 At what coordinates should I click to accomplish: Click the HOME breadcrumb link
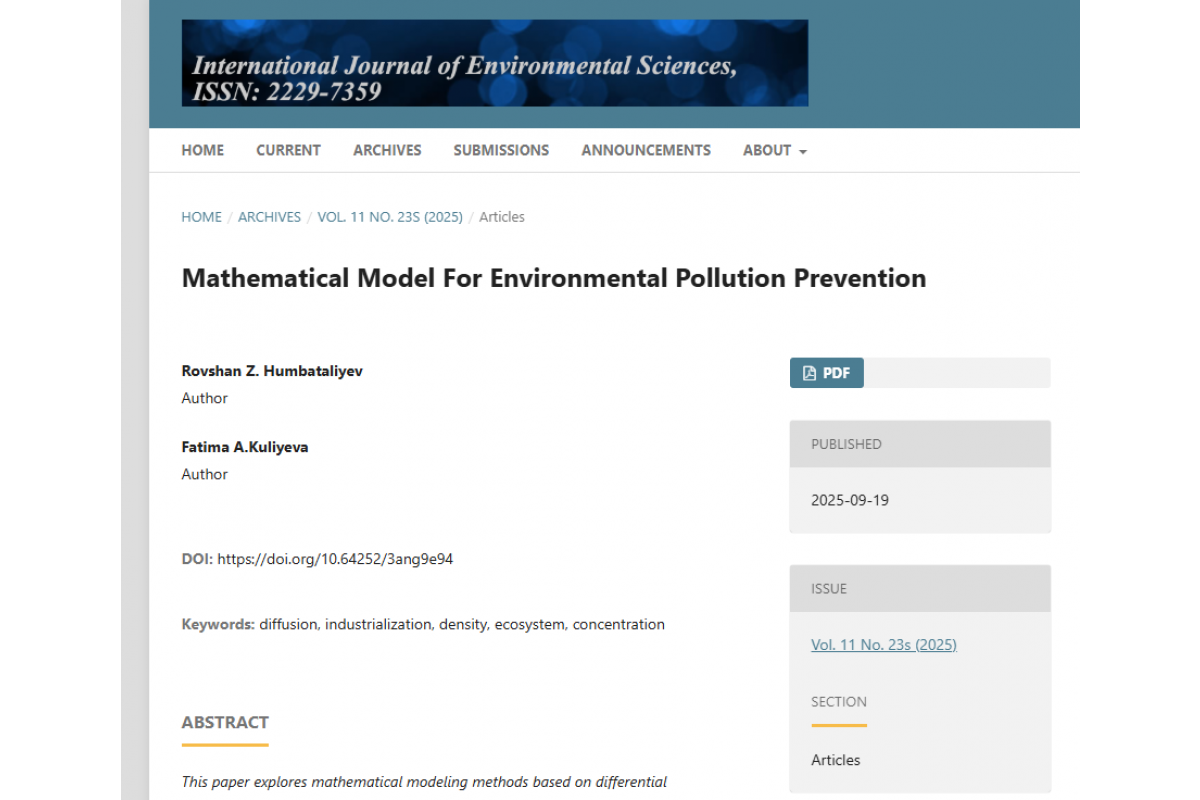click(x=201, y=217)
